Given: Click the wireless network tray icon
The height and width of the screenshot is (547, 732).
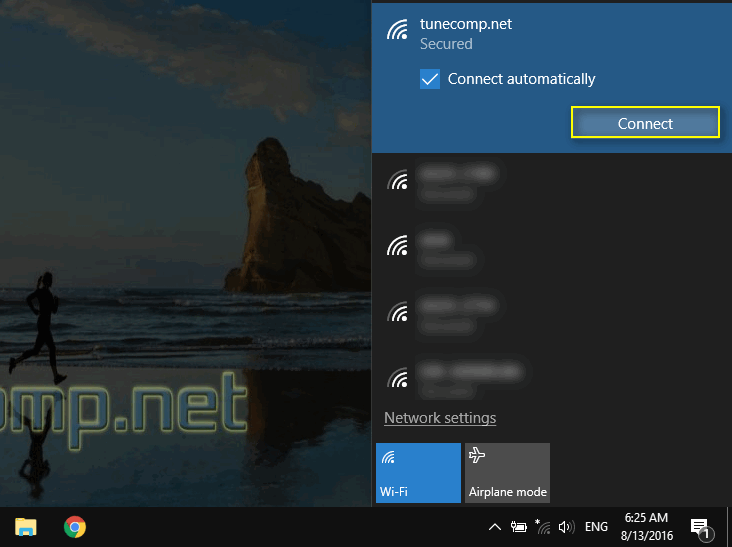Looking at the screenshot, I should point(544,527).
